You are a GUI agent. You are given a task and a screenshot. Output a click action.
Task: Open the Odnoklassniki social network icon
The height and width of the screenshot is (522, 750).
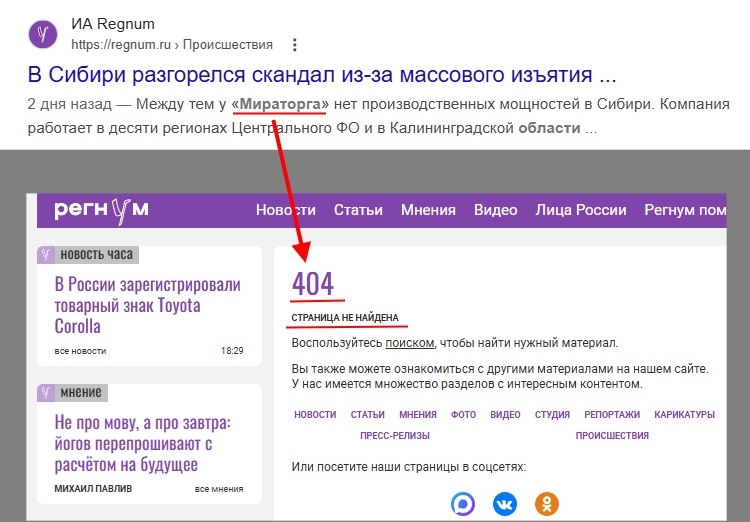click(x=547, y=504)
